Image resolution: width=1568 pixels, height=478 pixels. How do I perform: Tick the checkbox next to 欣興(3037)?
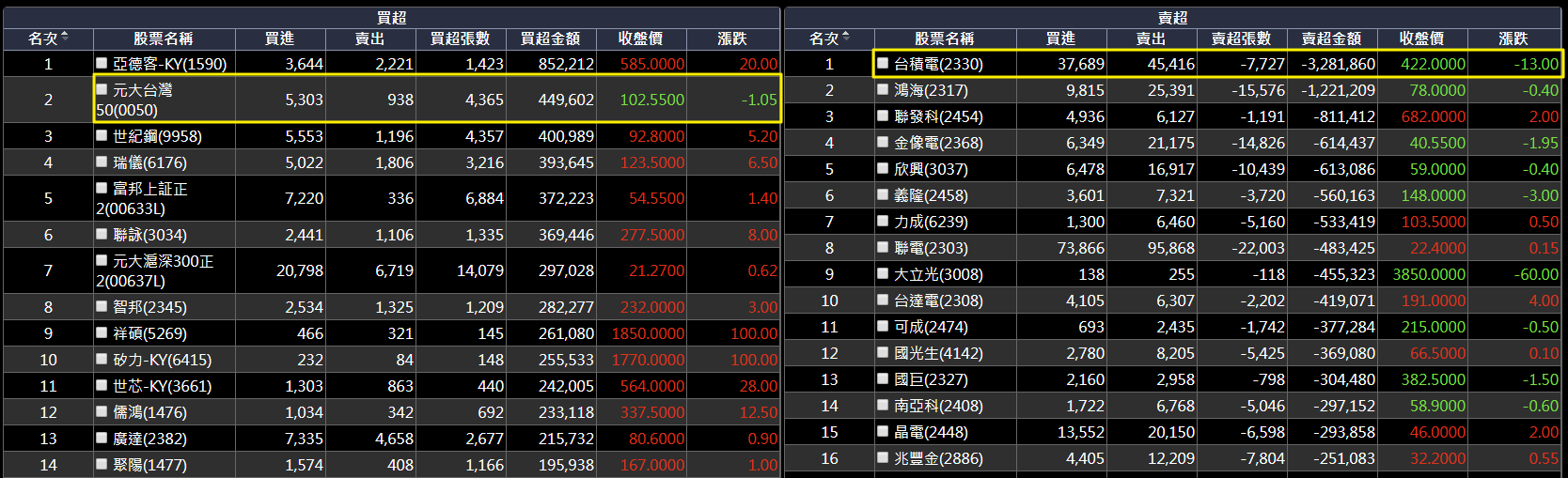pyautogui.click(x=883, y=168)
